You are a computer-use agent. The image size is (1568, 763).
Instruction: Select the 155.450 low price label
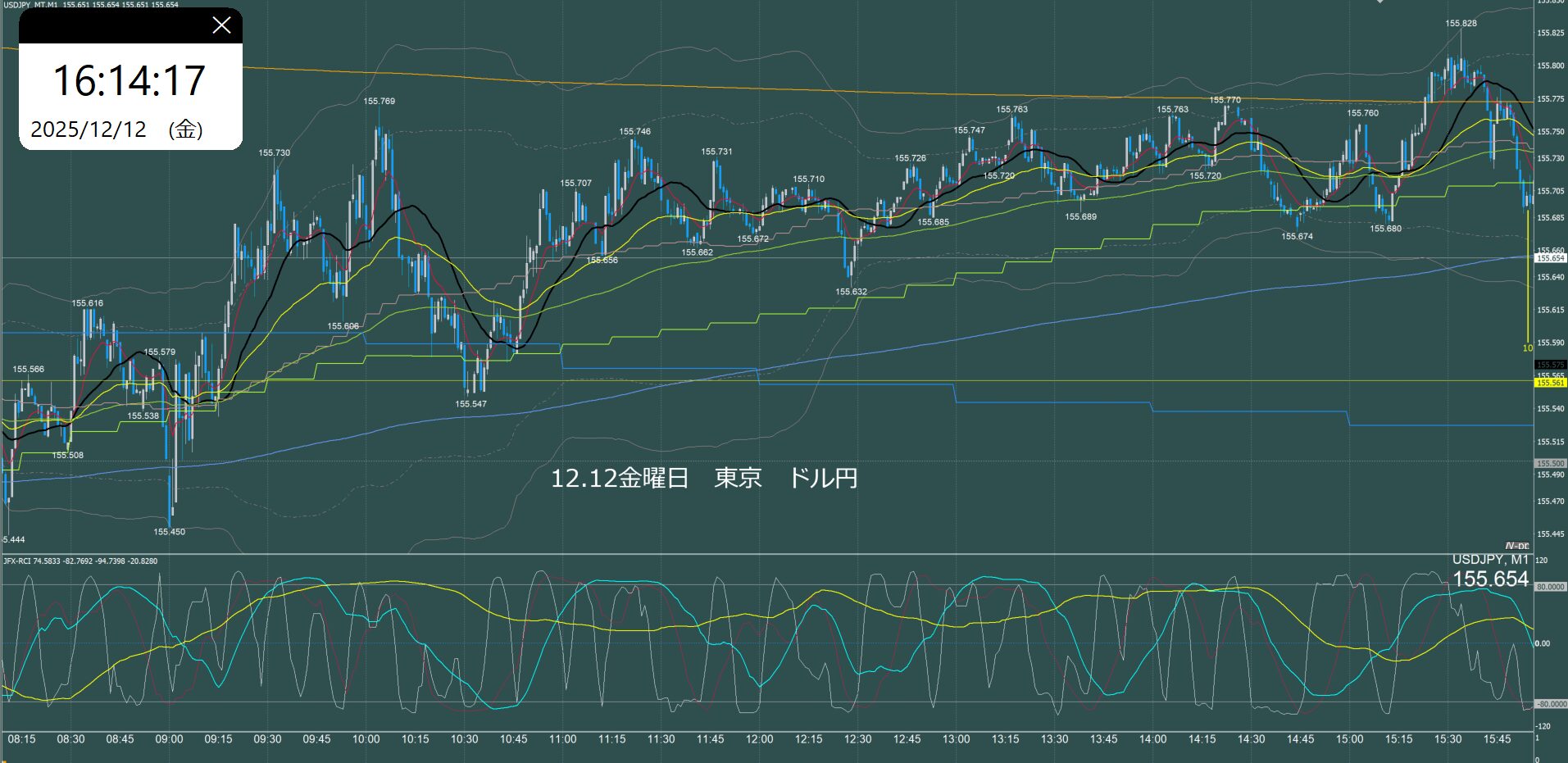click(x=169, y=532)
